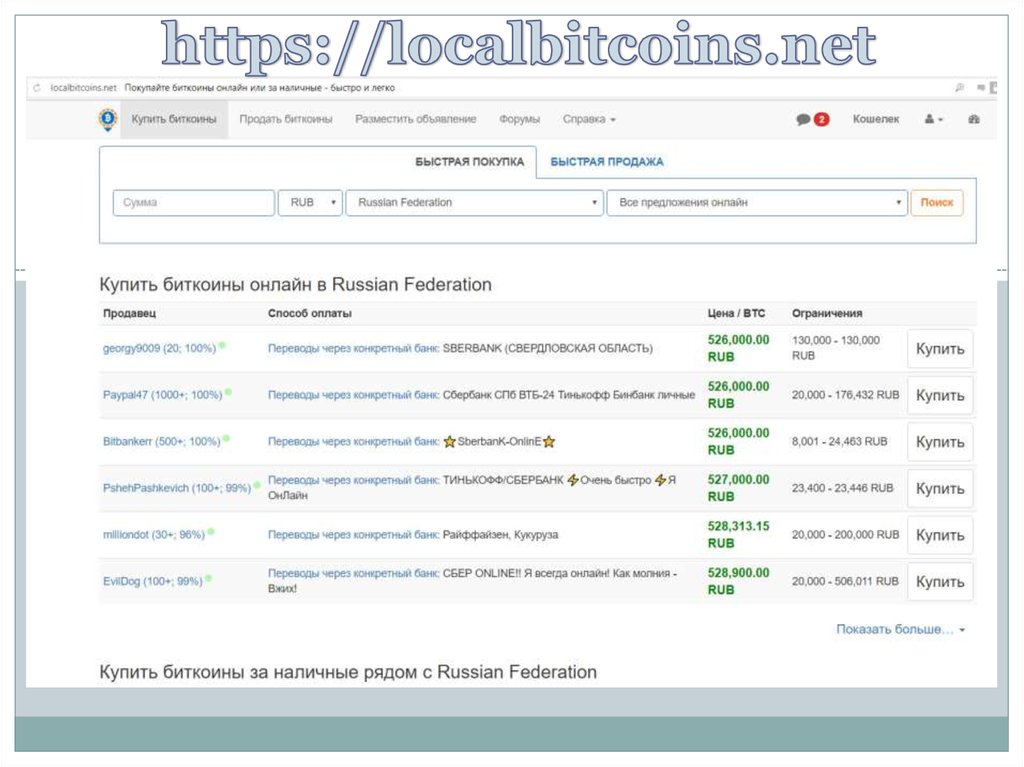Open Купить биткоины navigation item
1024x767 pixels.
pos(174,119)
